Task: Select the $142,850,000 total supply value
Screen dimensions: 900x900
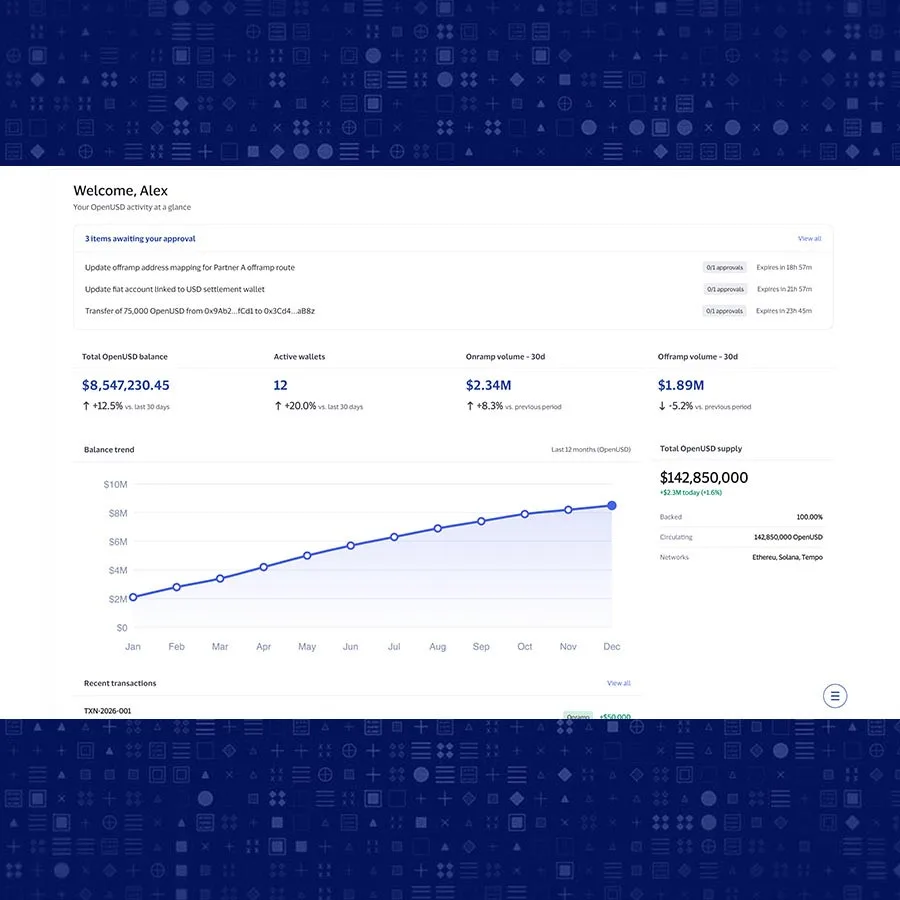Action: 704,478
